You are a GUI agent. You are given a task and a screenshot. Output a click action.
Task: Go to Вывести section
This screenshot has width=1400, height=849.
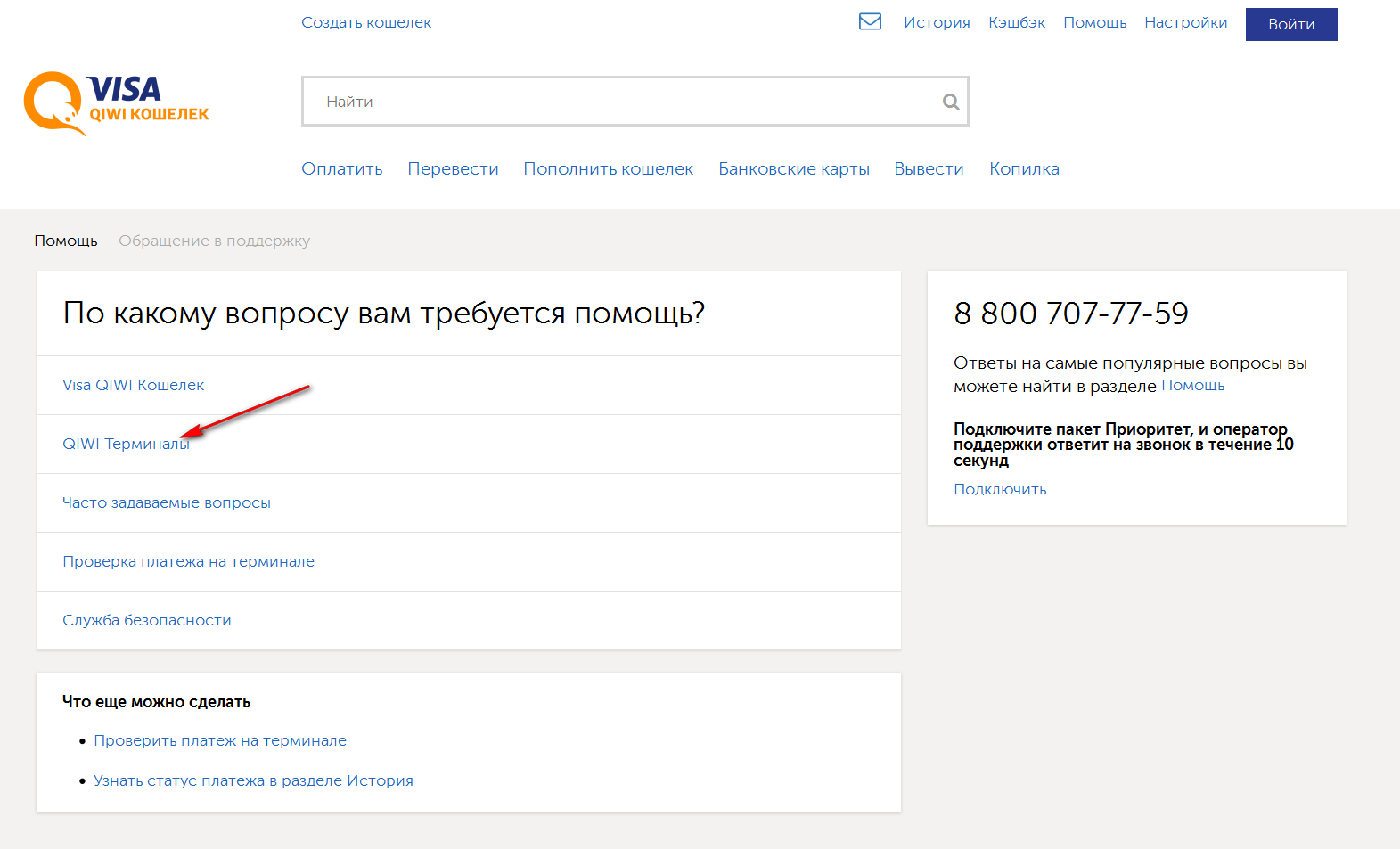tap(929, 168)
